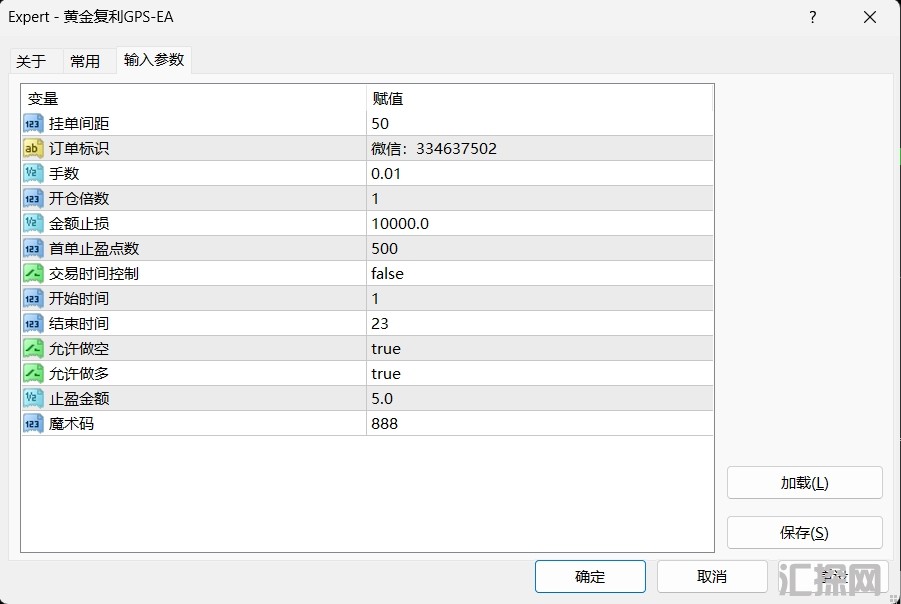The height and width of the screenshot is (604, 901).
Task: Click the 变量 column header
Action: pyautogui.click(x=194, y=98)
